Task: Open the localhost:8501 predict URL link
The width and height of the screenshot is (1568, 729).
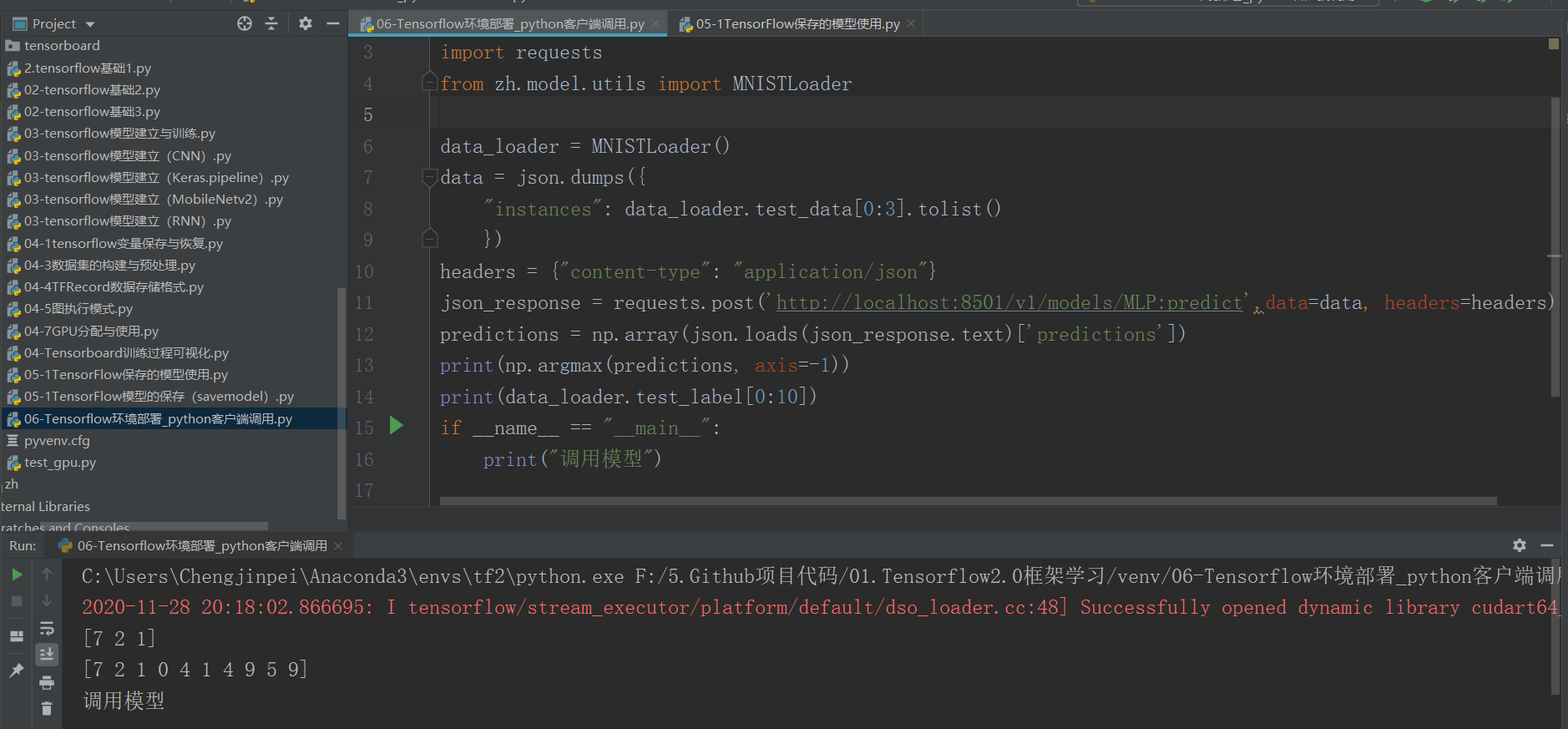Action: 1009,302
